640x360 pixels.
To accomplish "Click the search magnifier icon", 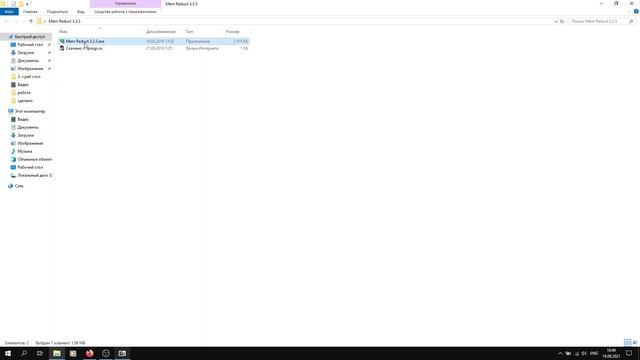I will (631, 21).
